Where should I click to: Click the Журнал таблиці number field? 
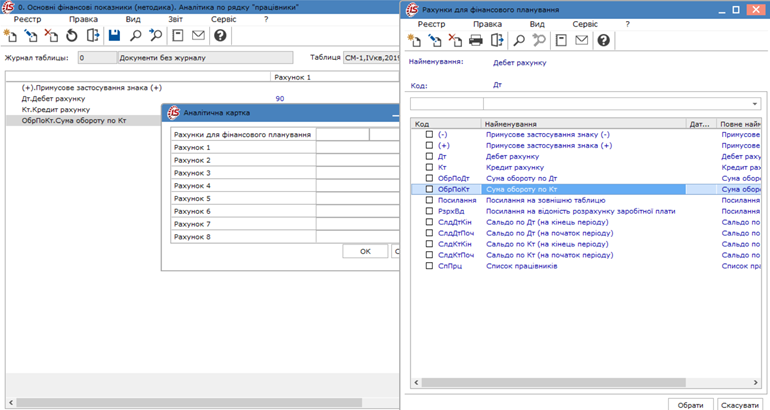[97, 57]
